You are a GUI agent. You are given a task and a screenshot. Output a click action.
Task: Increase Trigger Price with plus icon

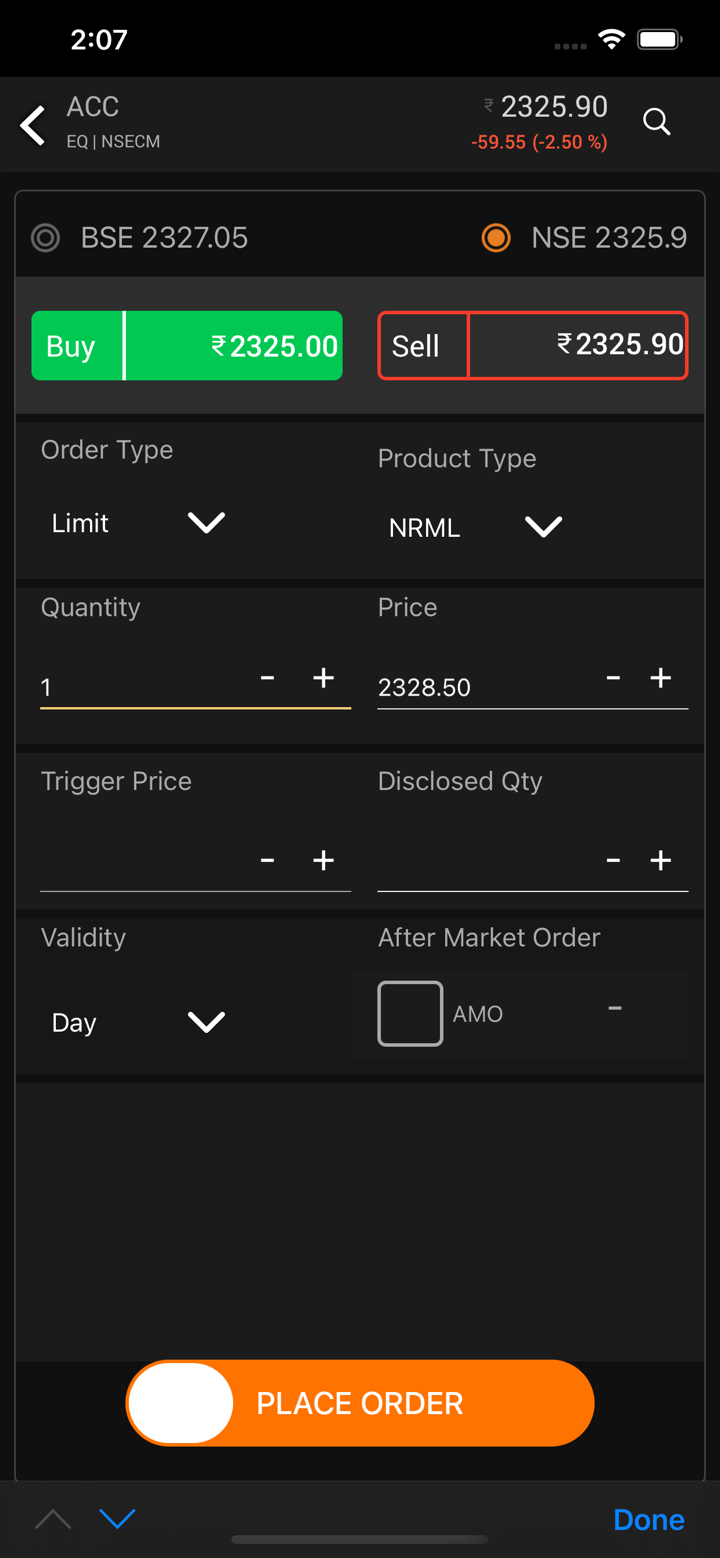pyautogui.click(x=323, y=860)
